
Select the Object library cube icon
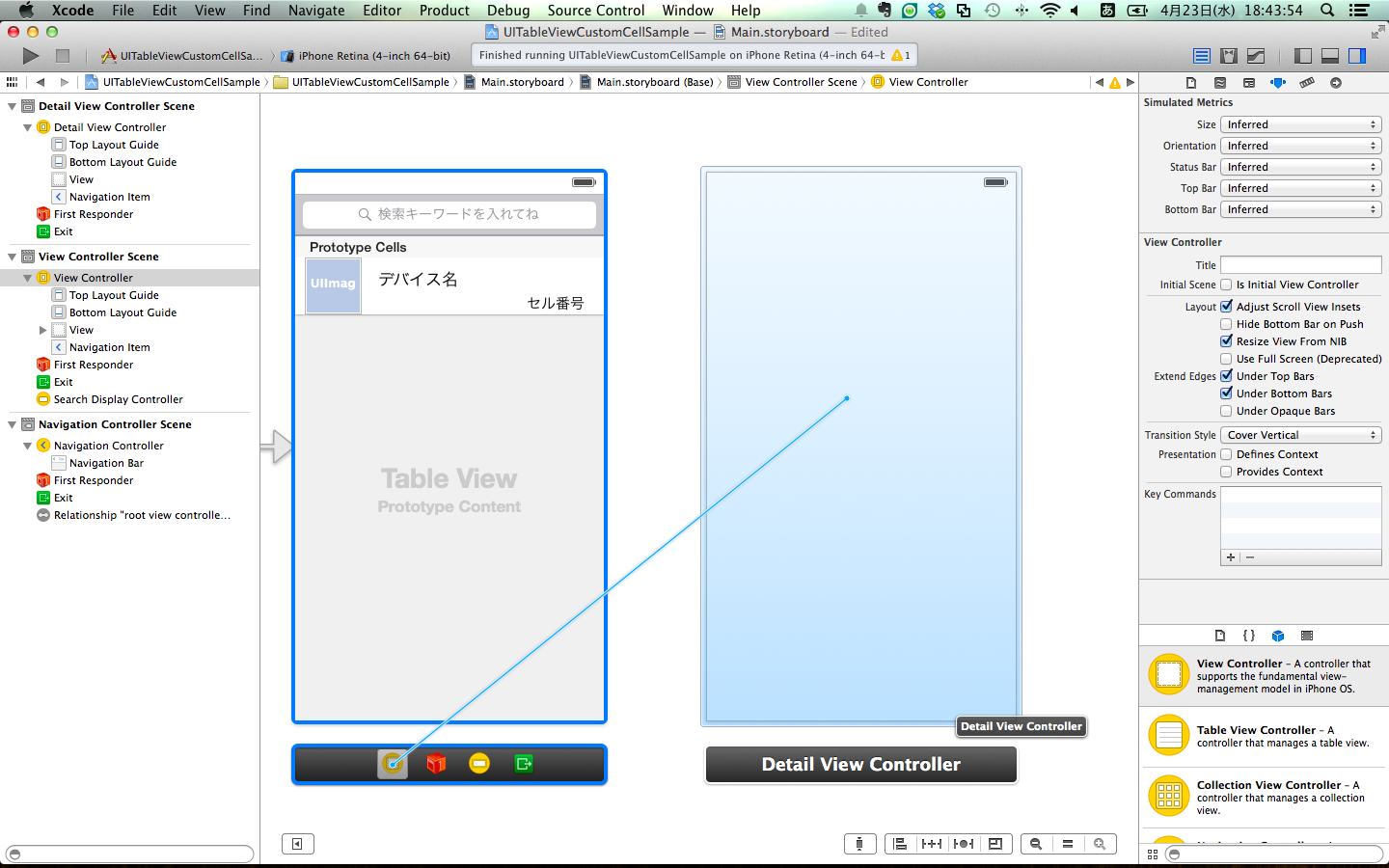(1278, 636)
